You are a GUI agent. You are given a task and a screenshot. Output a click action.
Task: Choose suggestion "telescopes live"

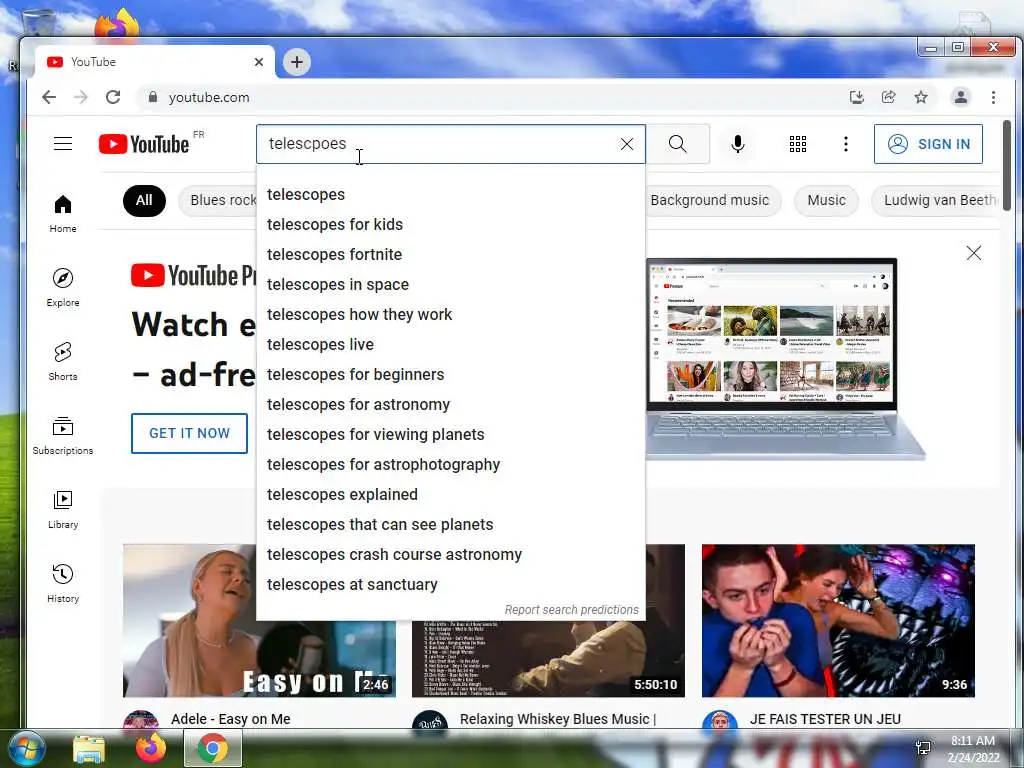click(451, 345)
